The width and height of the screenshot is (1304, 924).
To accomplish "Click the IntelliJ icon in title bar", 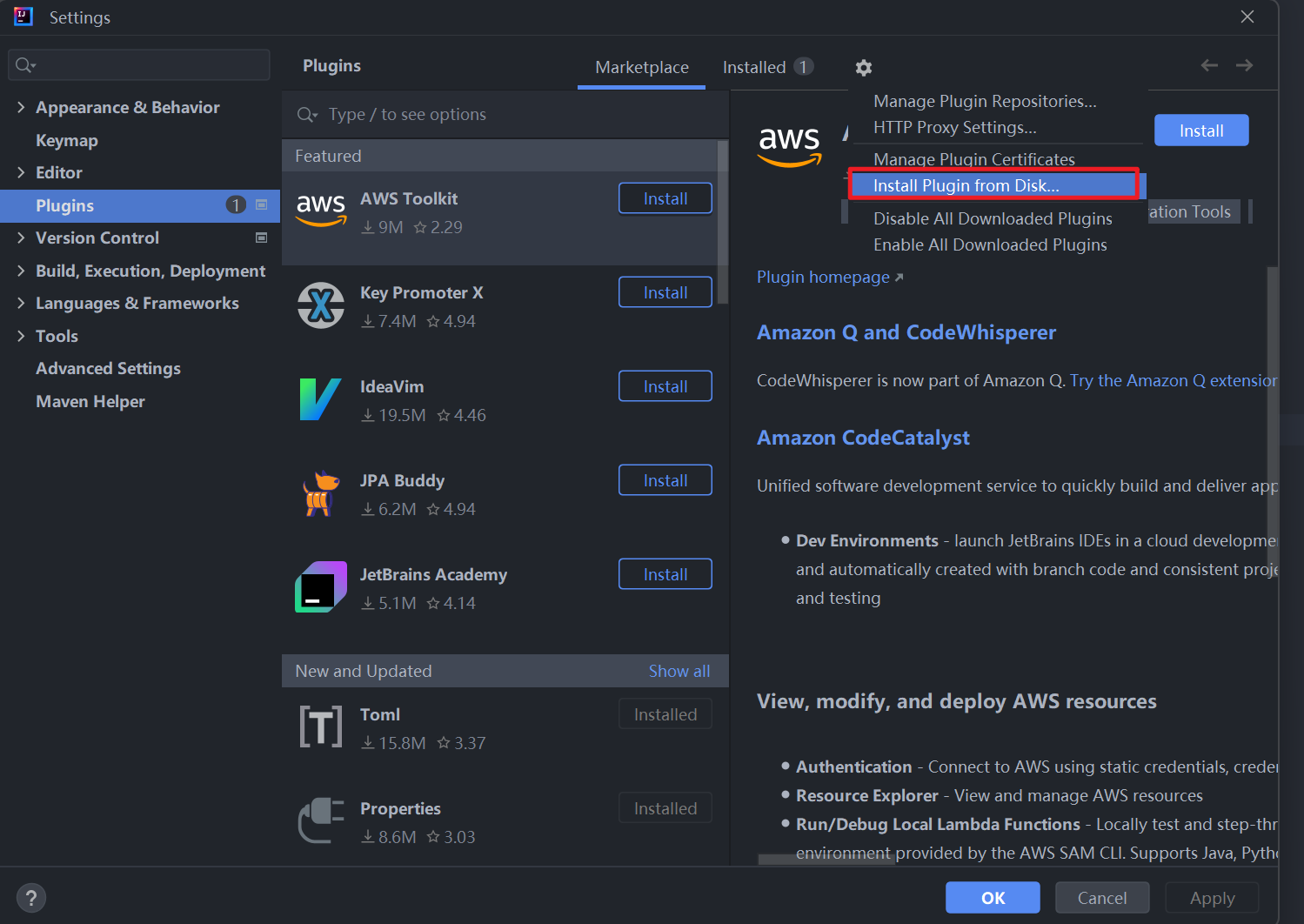I will (23, 17).
